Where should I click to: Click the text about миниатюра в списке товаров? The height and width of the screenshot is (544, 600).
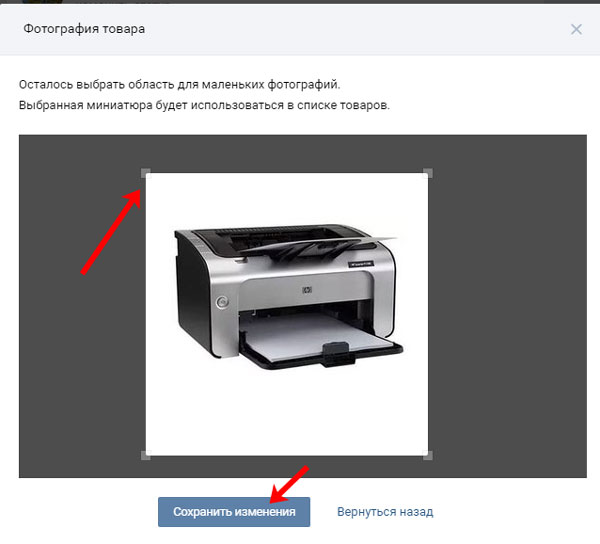click(204, 105)
